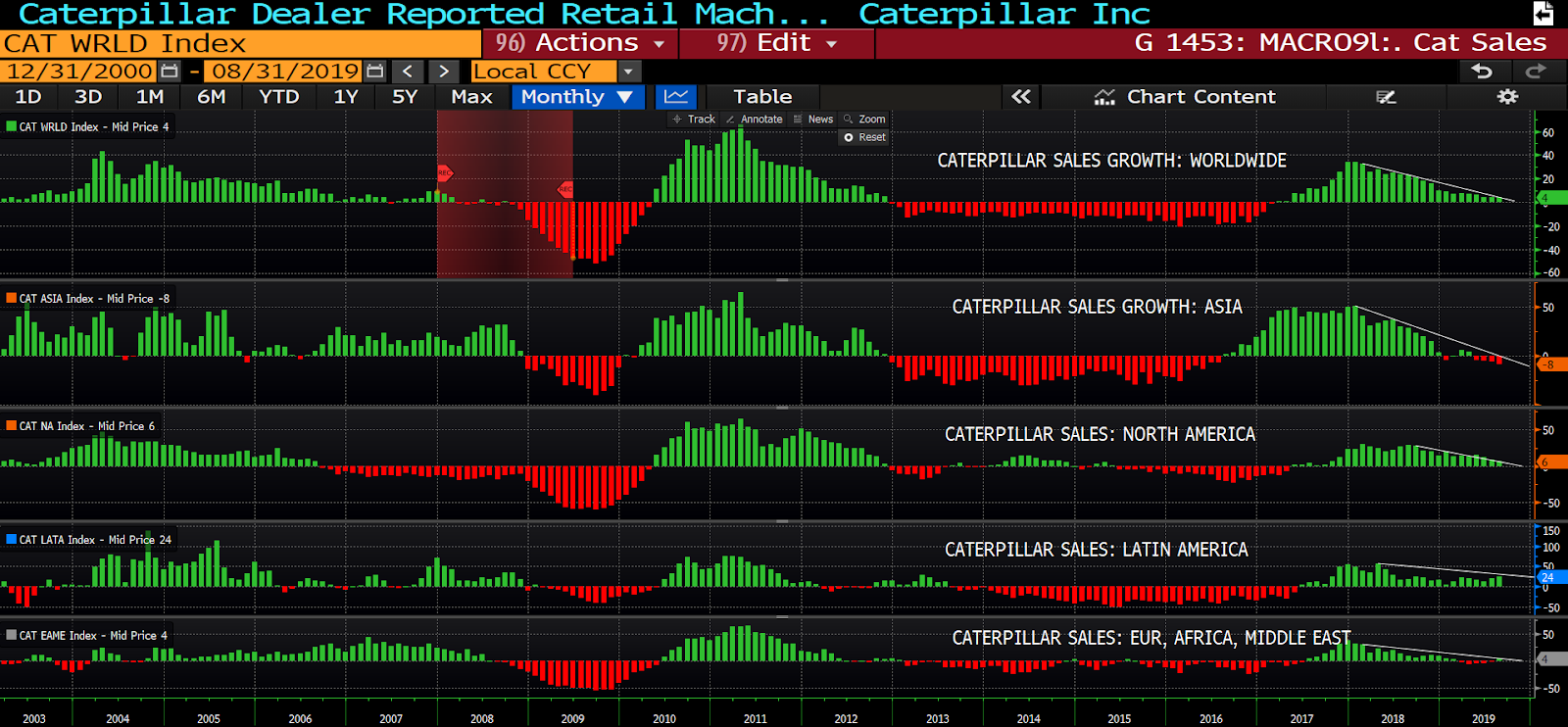Click the G 1453 Cat Sales chart title
This screenshot has width=1568, height=727.
point(1340,43)
